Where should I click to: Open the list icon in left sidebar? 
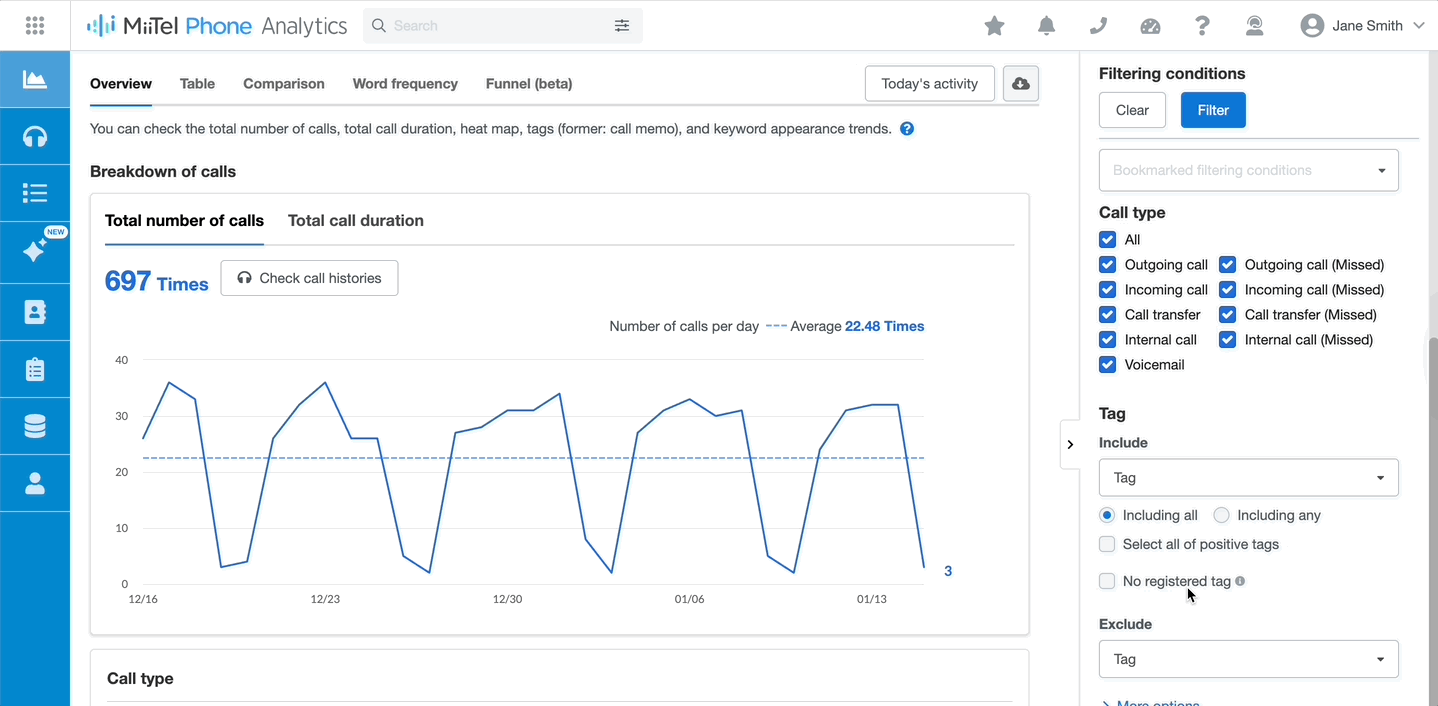(35, 193)
